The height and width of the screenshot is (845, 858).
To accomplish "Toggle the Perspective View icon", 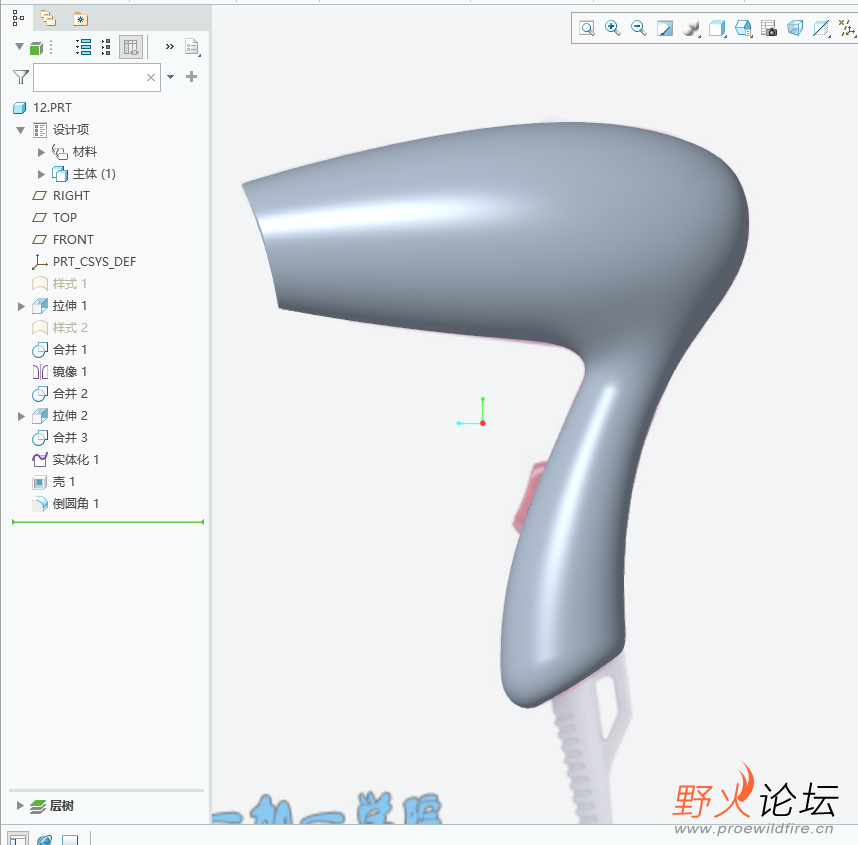I will coord(795,28).
